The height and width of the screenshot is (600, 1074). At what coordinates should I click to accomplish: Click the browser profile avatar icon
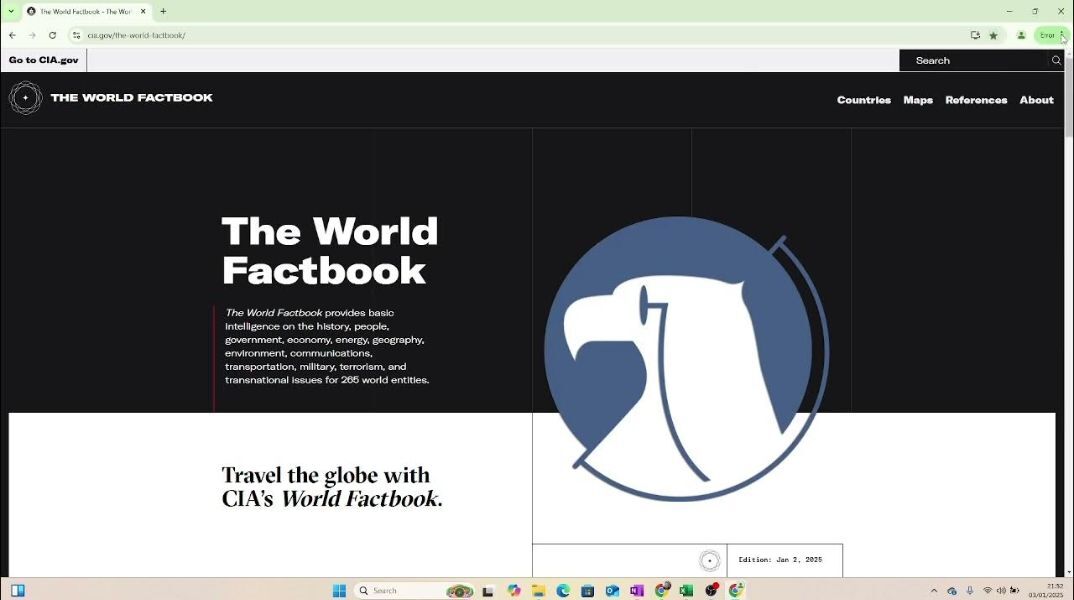1021,34
